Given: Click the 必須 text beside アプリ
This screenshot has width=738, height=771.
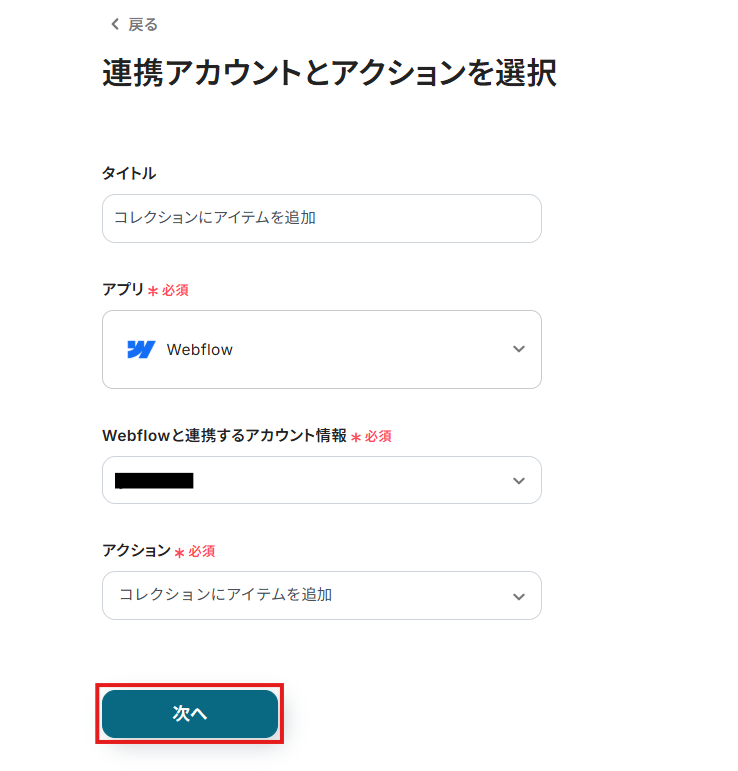Looking at the screenshot, I should 175,290.
